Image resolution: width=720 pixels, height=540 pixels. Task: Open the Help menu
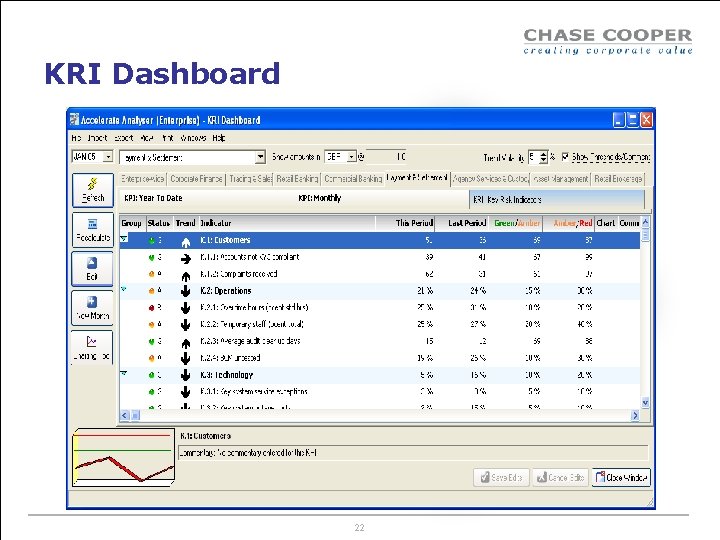(219, 138)
